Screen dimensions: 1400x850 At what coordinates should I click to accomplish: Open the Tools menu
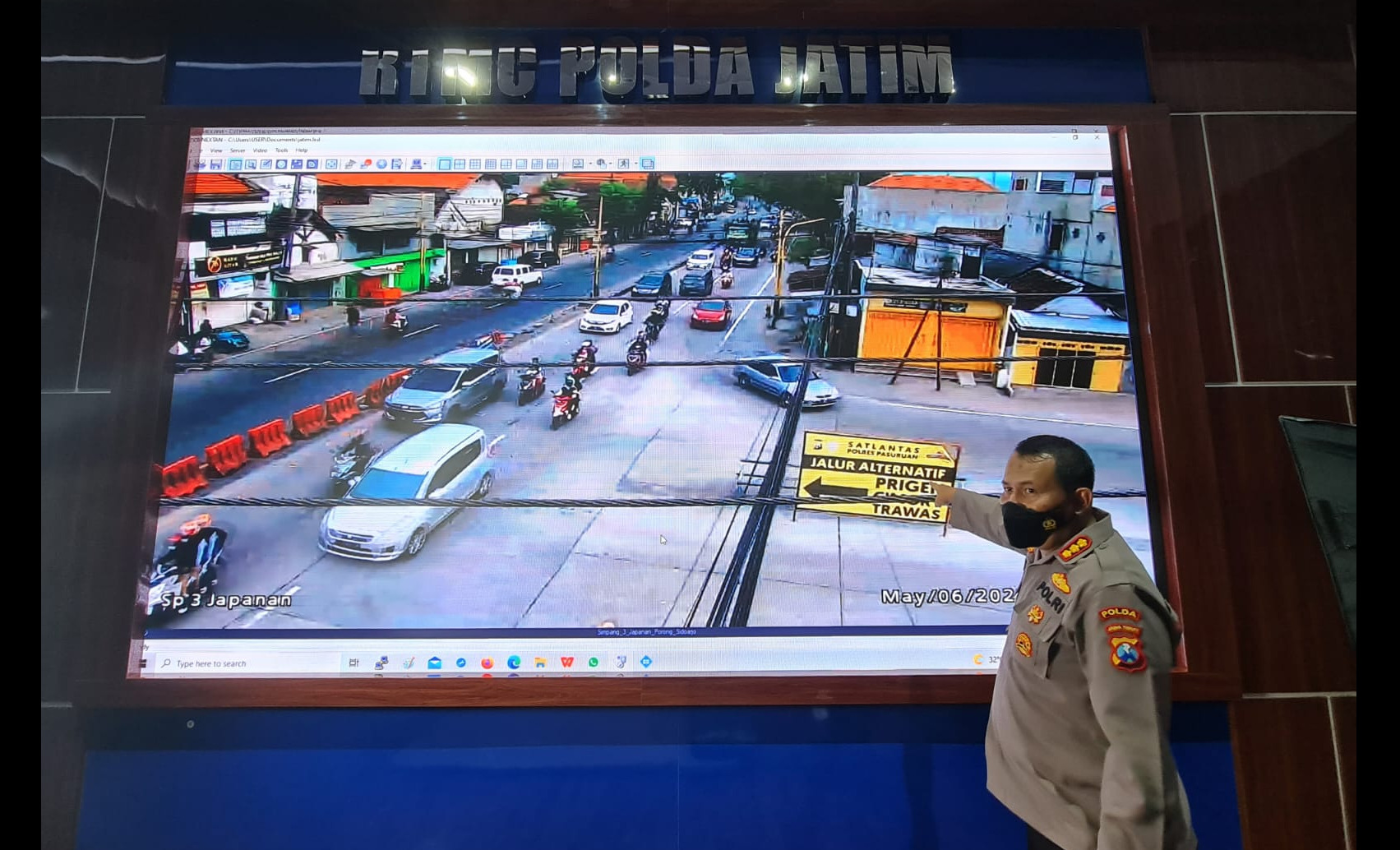click(281, 151)
